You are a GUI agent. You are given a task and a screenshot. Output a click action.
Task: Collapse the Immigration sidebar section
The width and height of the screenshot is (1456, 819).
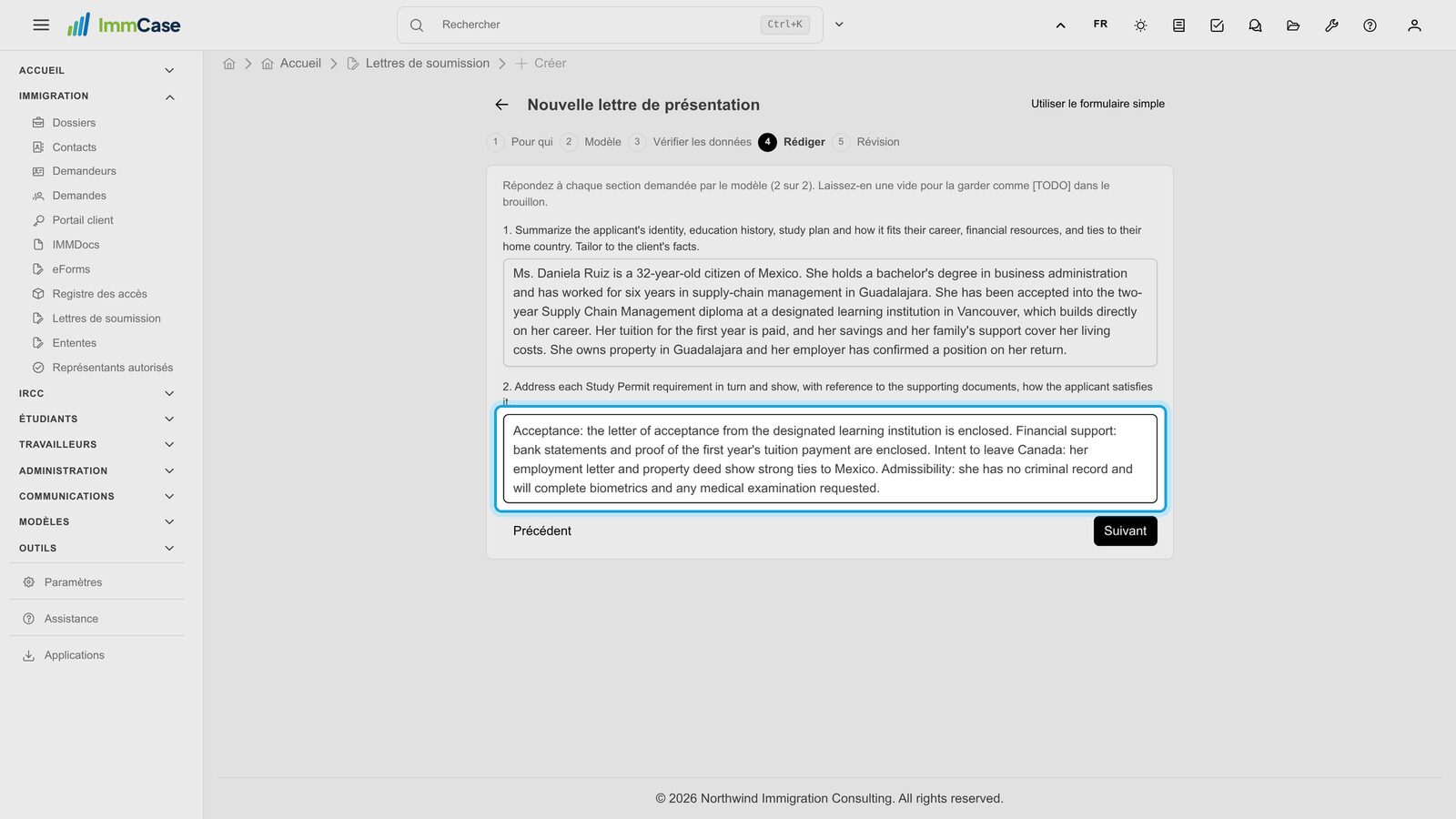click(97, 96)
